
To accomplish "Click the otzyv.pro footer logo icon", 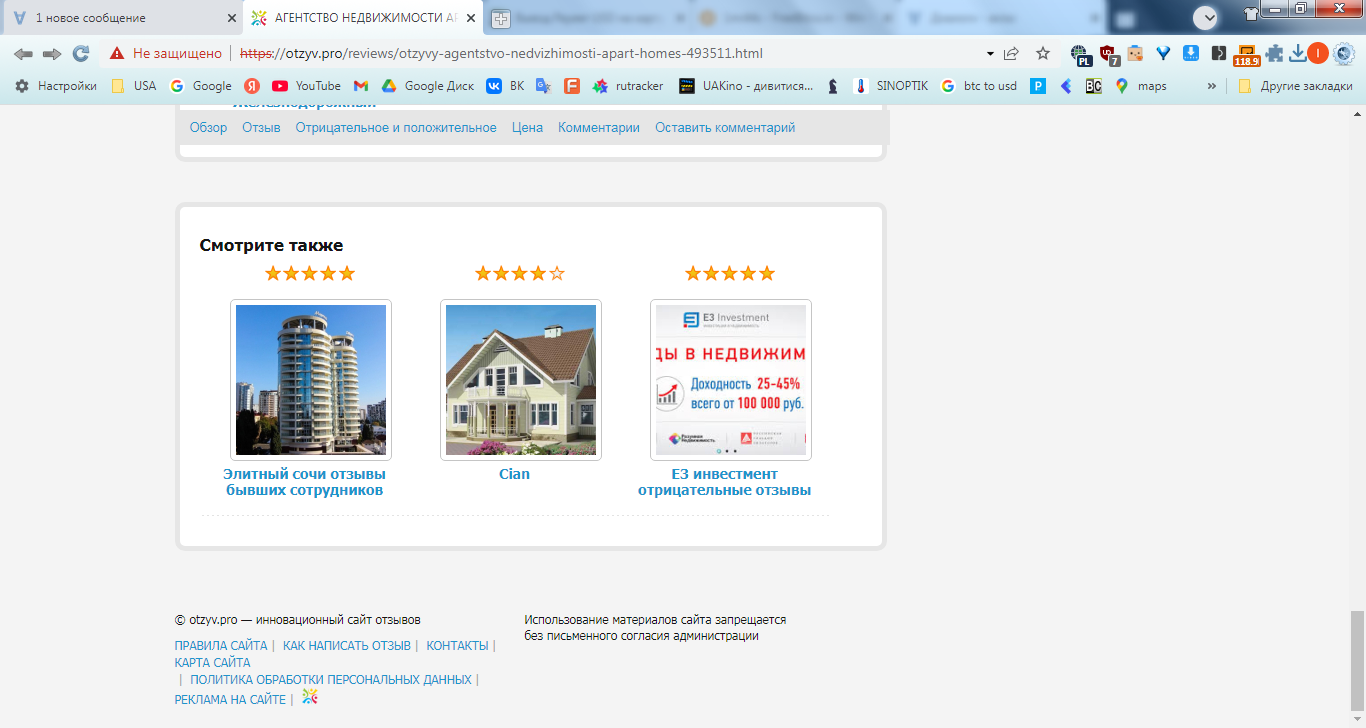I will [310, 696].
